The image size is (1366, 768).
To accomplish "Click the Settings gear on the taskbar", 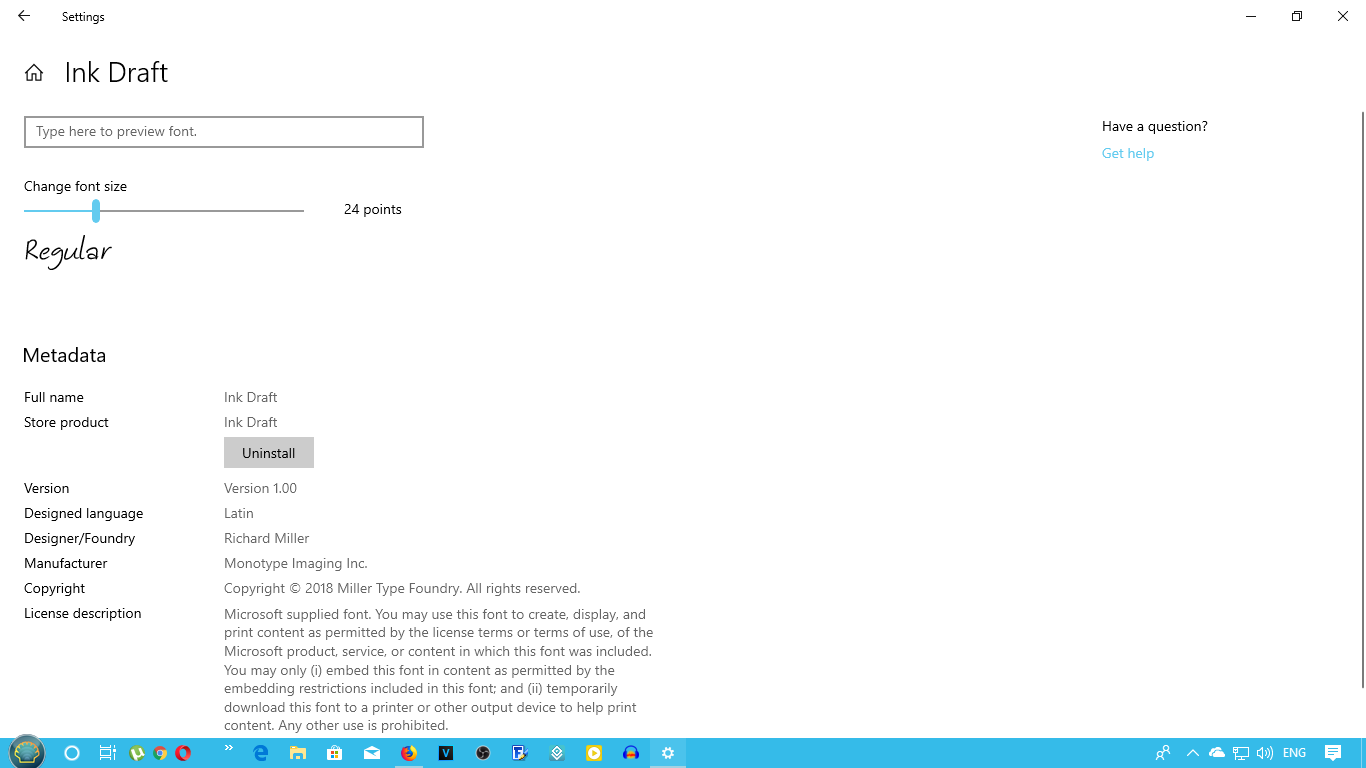I will pos(668,753).
